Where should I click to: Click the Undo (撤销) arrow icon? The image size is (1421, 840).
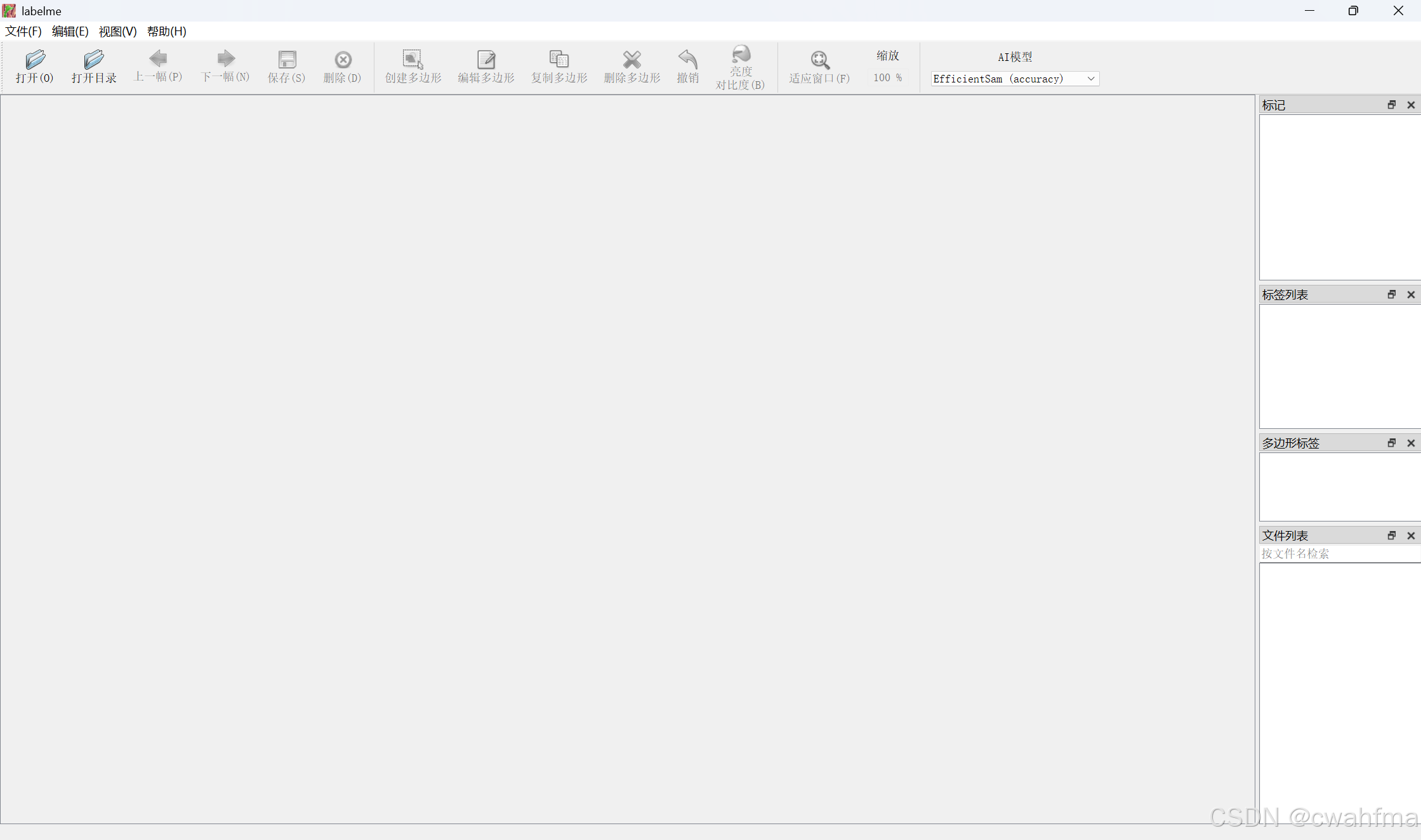coord(688,60)
